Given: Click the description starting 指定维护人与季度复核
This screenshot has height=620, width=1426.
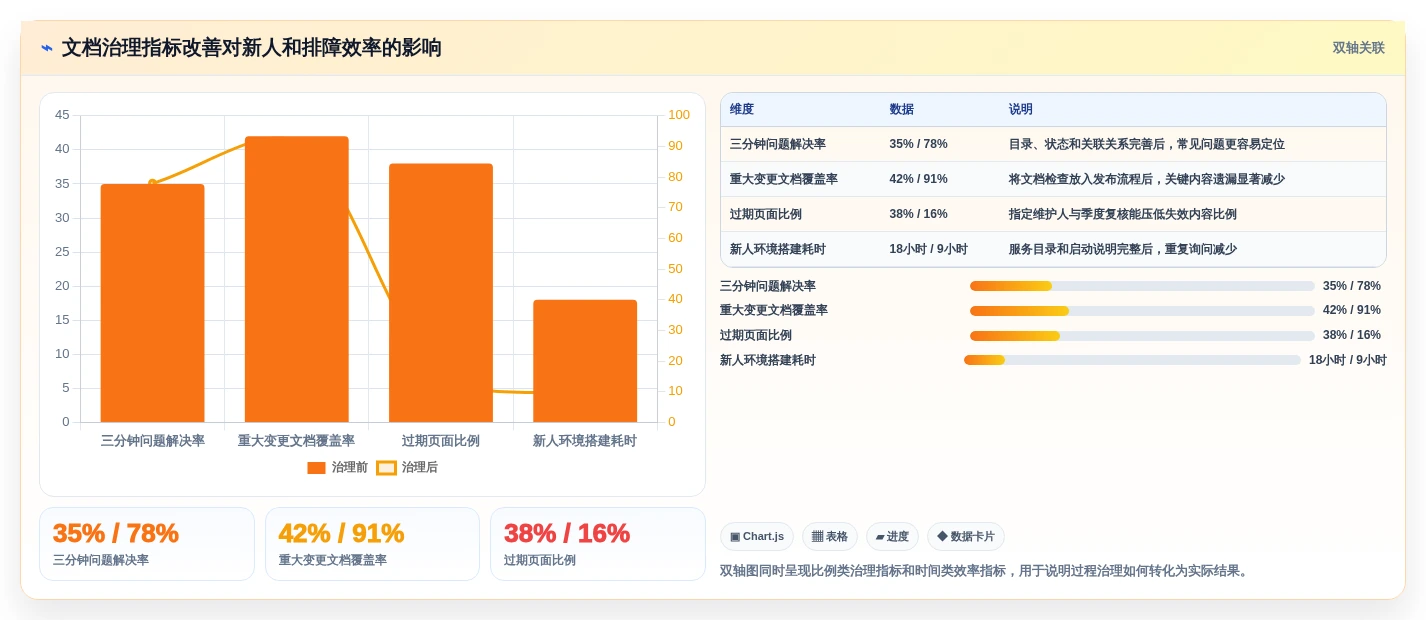Looking at the screenshot, I should (1122, 214).
